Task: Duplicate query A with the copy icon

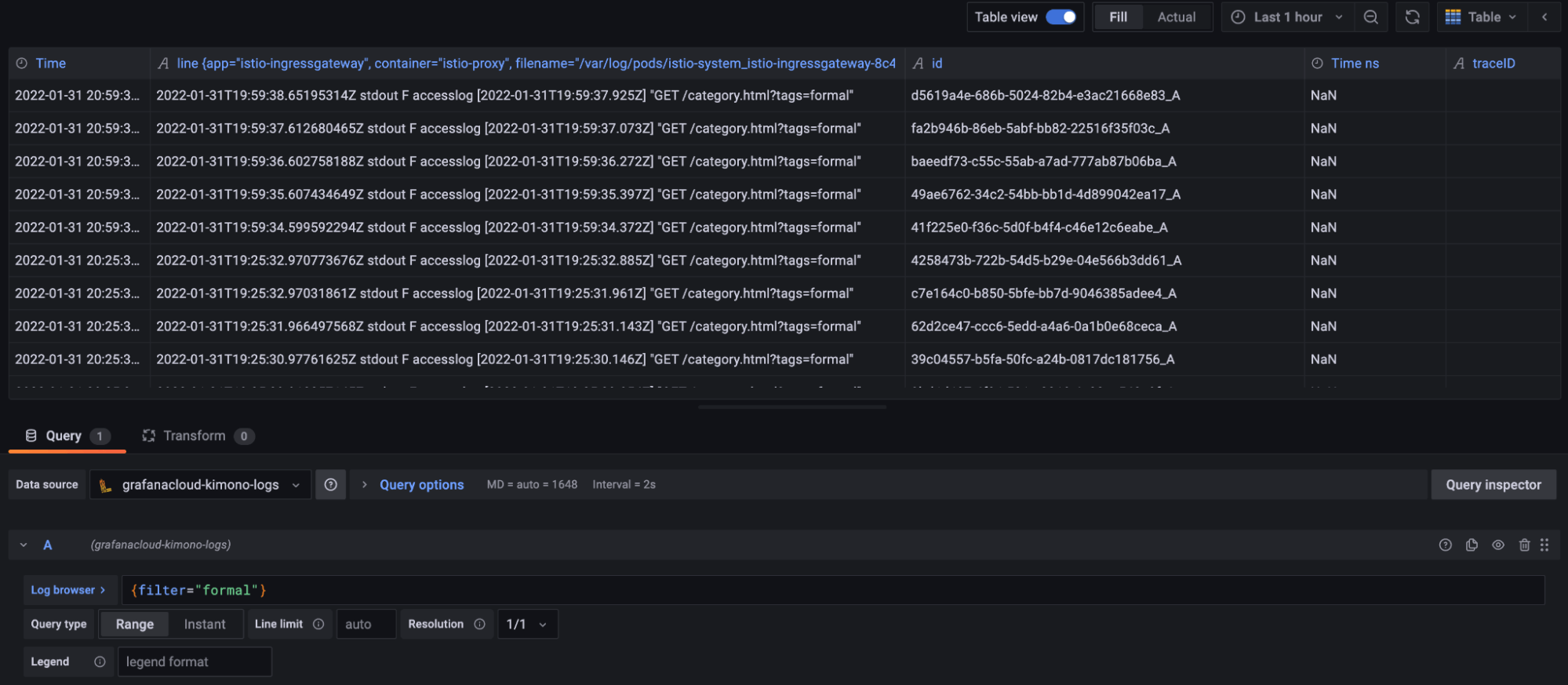Action: (1472, 545)
